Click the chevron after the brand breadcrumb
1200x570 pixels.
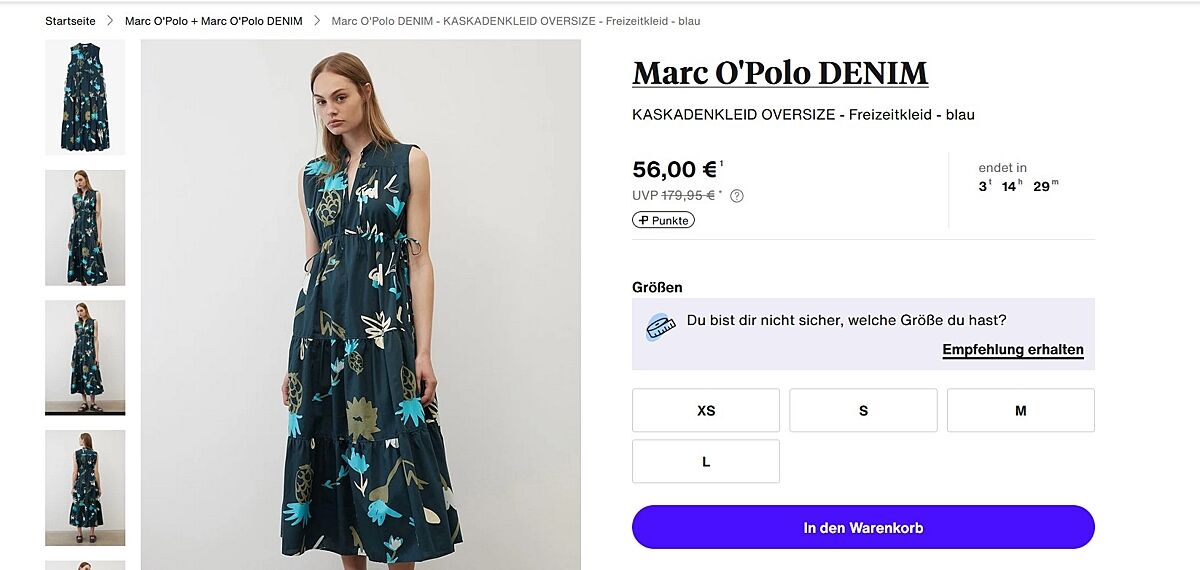[x=317, y=21]
